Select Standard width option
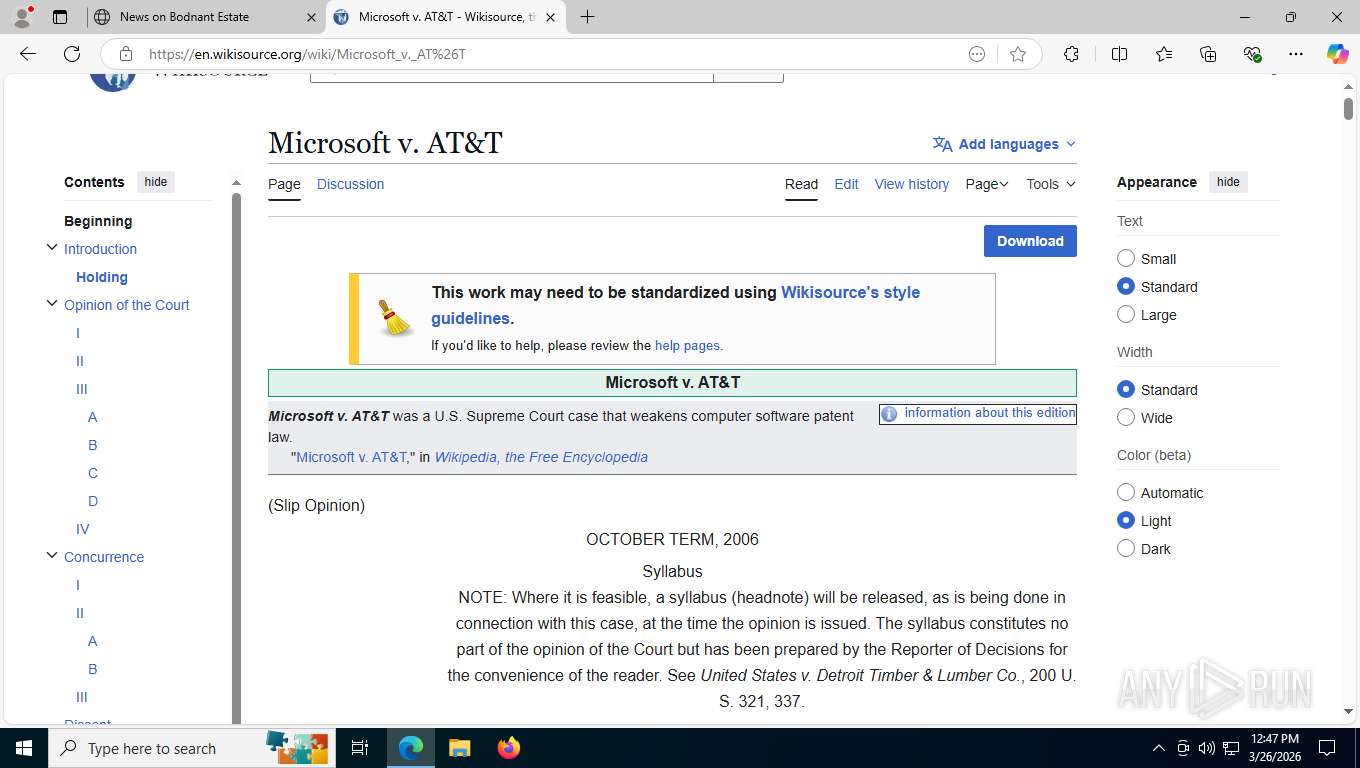This screenshot has height=768, width=1360. pos(1126,389)
